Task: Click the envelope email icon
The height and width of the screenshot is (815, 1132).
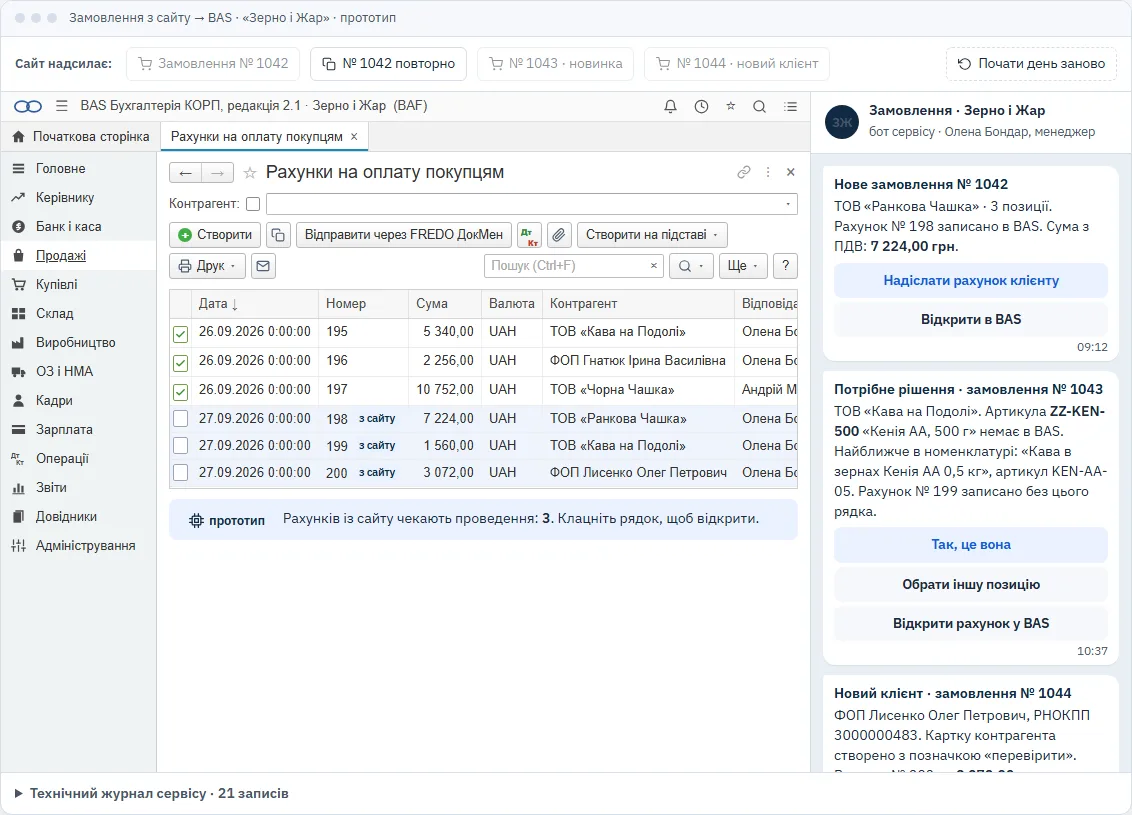Action: click(264, 266)
